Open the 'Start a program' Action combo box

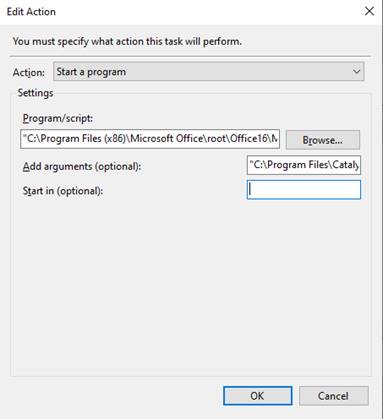coord(209,72)
